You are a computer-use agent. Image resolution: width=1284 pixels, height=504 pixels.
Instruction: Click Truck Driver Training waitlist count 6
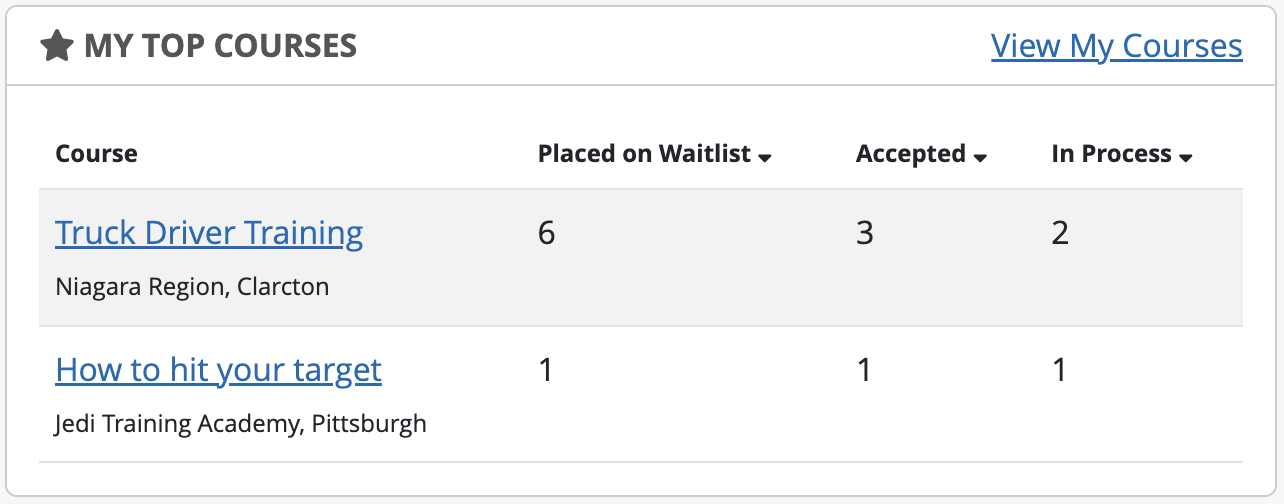click(547, 233)
